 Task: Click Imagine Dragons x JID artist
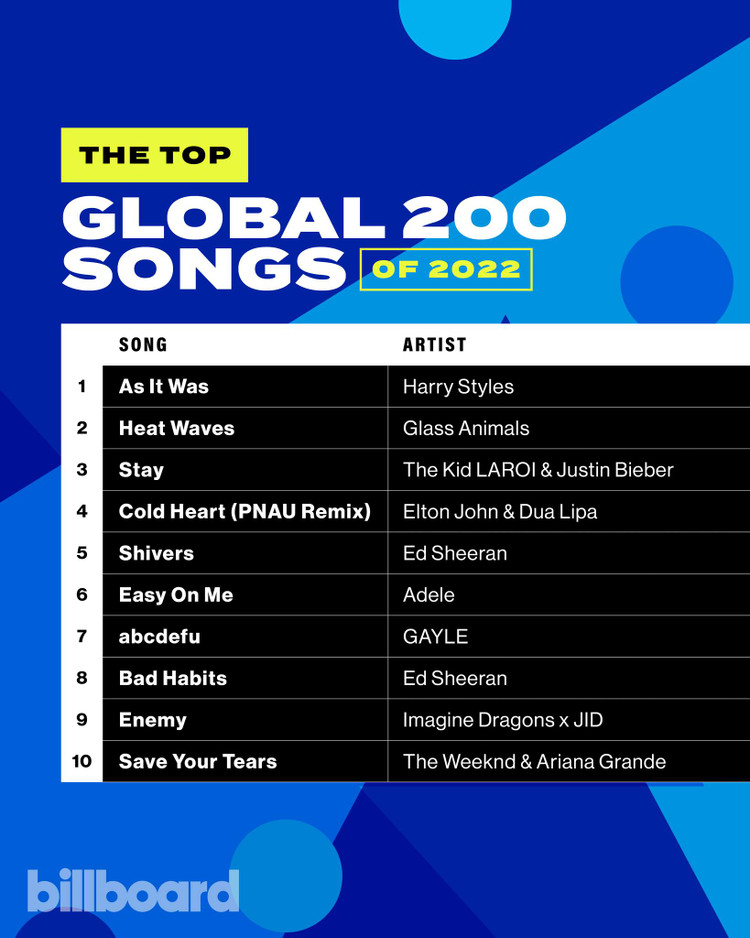coord(503,720)
